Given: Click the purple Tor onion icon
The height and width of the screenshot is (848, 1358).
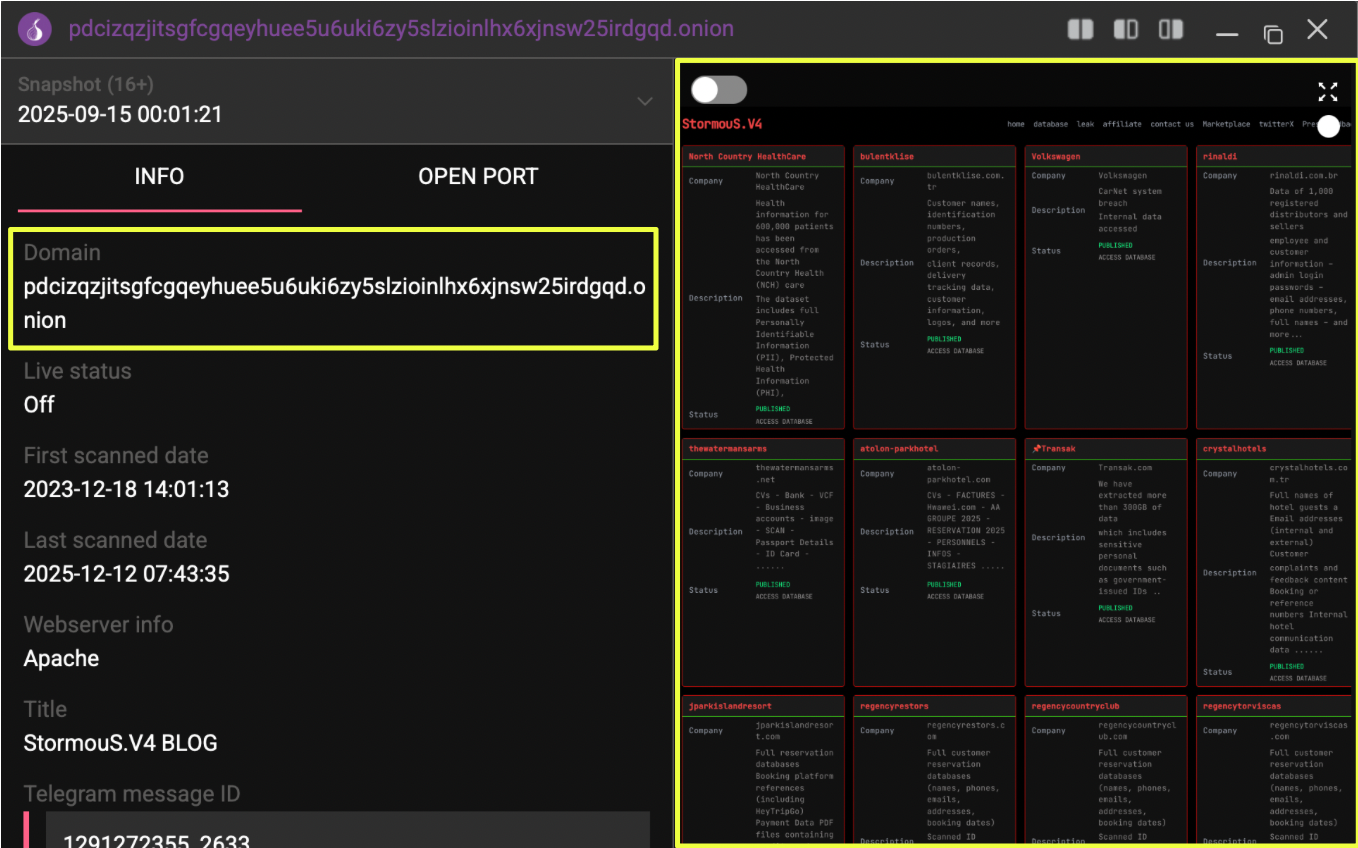Looking at the screenshot, I should pyautogui.click(x=35, y=30).
